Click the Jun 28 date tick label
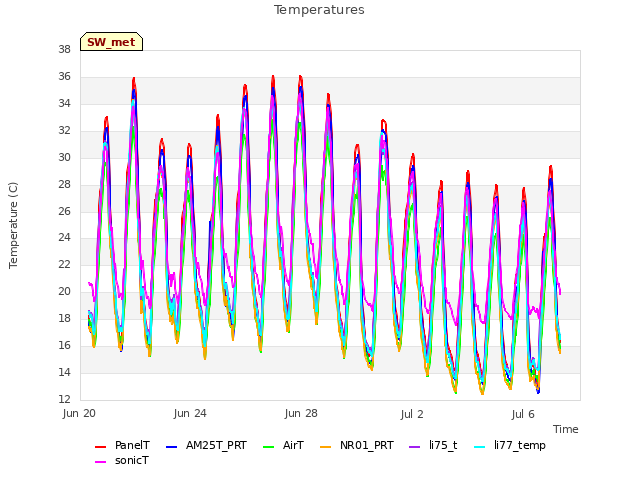This screenshot has width=640, height=480. coord(301,413)
